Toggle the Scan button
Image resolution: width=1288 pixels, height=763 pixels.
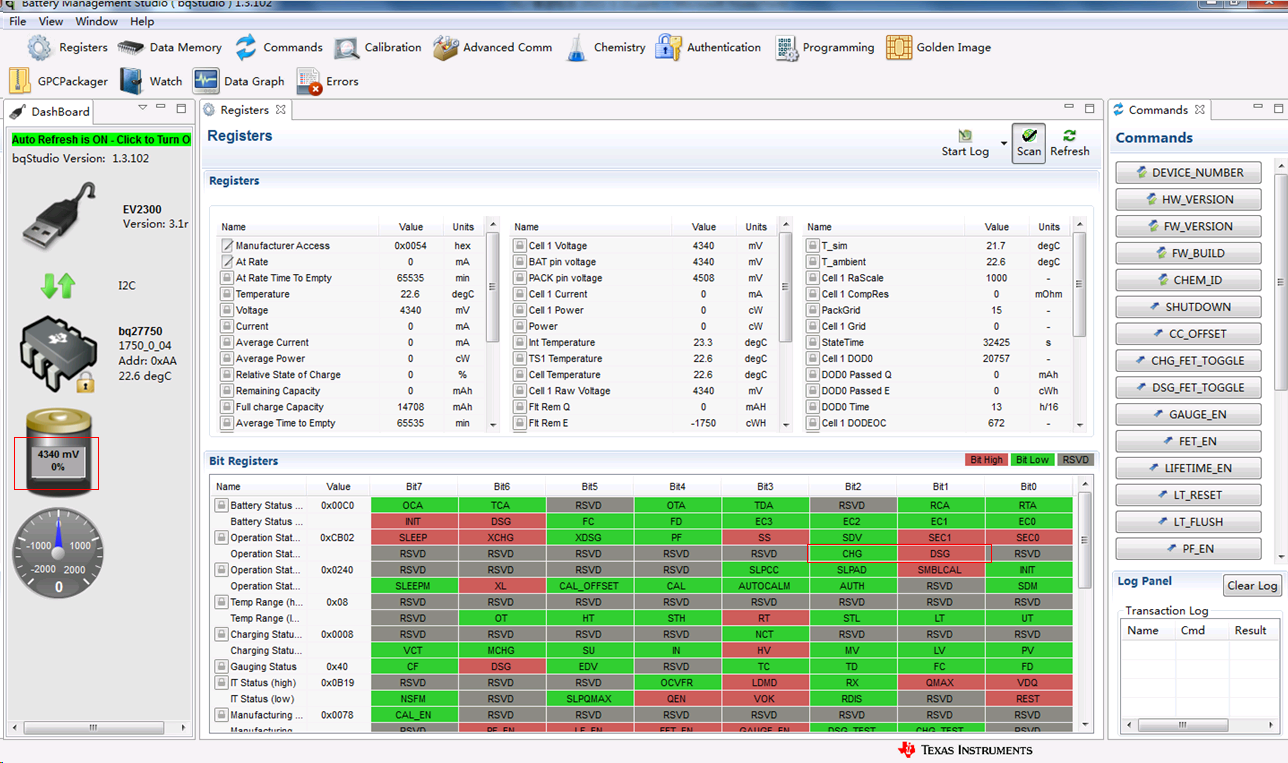(x=1029, y=143)
